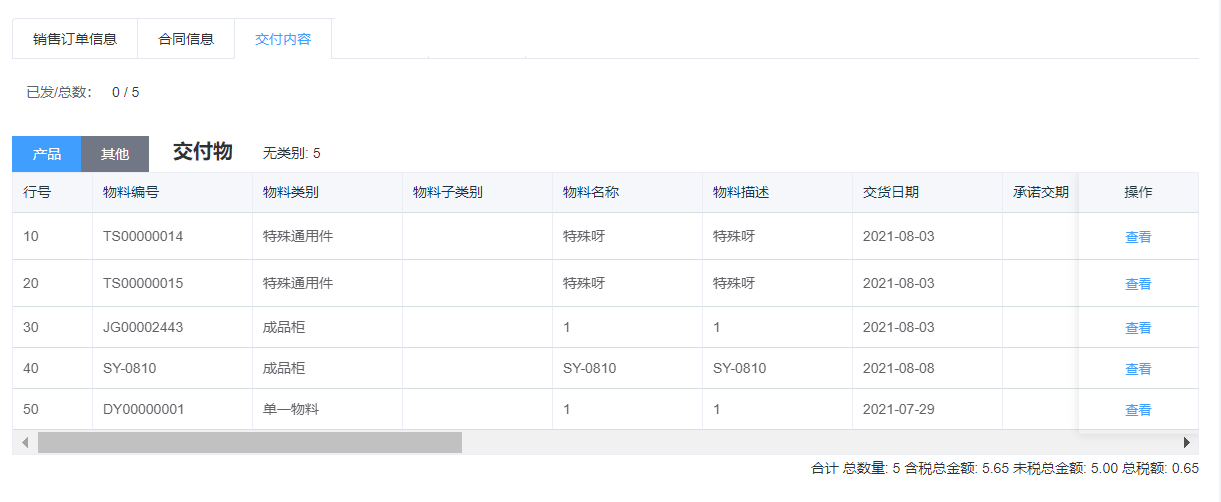Select the 2021-07-29 delivery date cell
Viewport: 1221px width, 502px height.
899,410
